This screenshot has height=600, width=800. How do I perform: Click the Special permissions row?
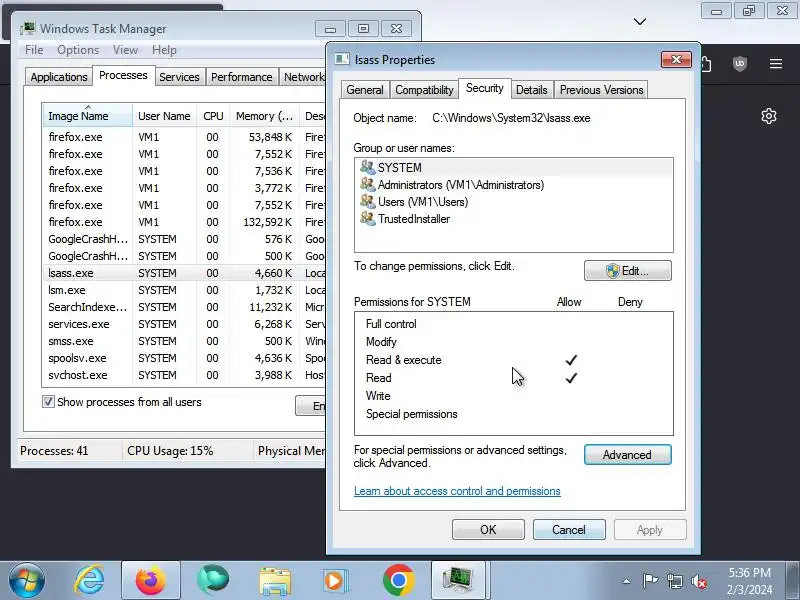514,414
